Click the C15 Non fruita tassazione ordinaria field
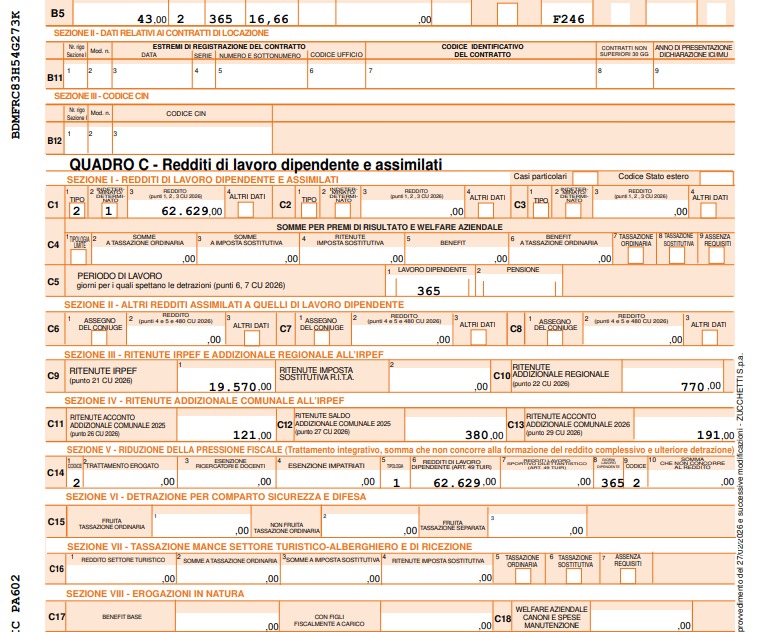 click(370, 524)
